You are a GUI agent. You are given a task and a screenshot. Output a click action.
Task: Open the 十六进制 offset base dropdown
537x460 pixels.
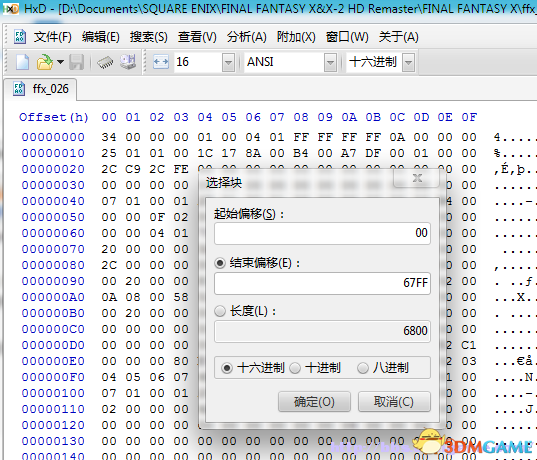click(408, 62)
